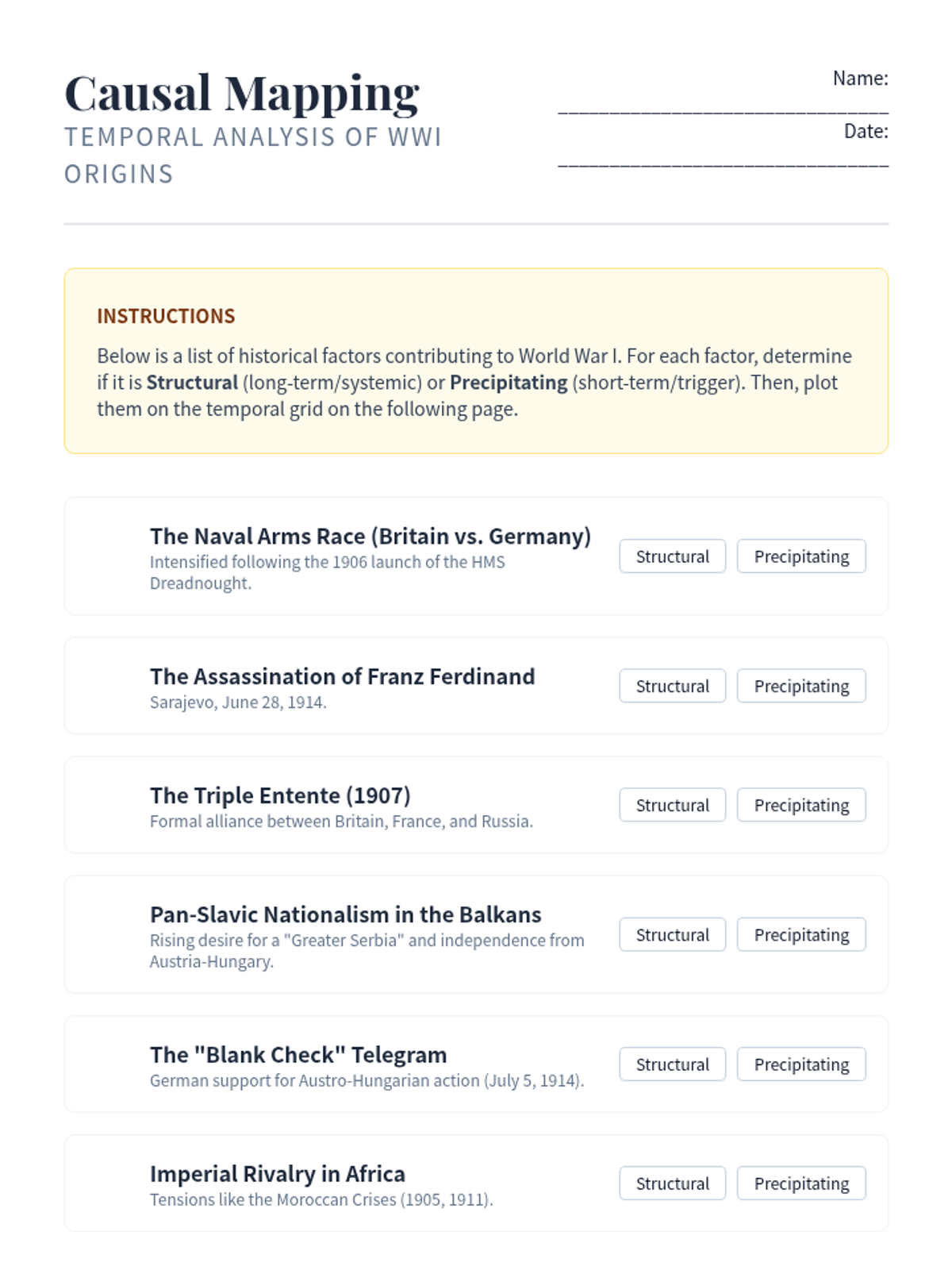Viewport: 952px width, 1270px height.
Task: Select Structural for Franz Ferdinand assassination
Action: click(x=672, y=686)
